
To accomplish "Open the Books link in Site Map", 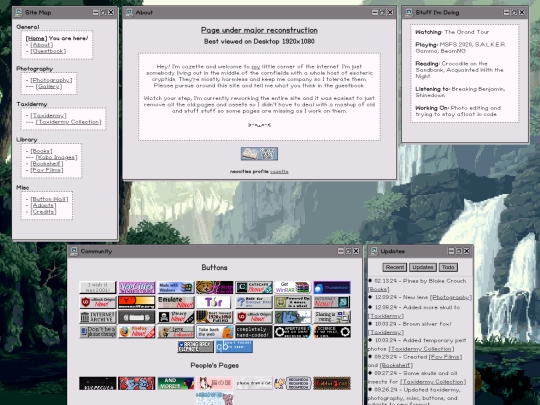I will (x=41, y=151).
